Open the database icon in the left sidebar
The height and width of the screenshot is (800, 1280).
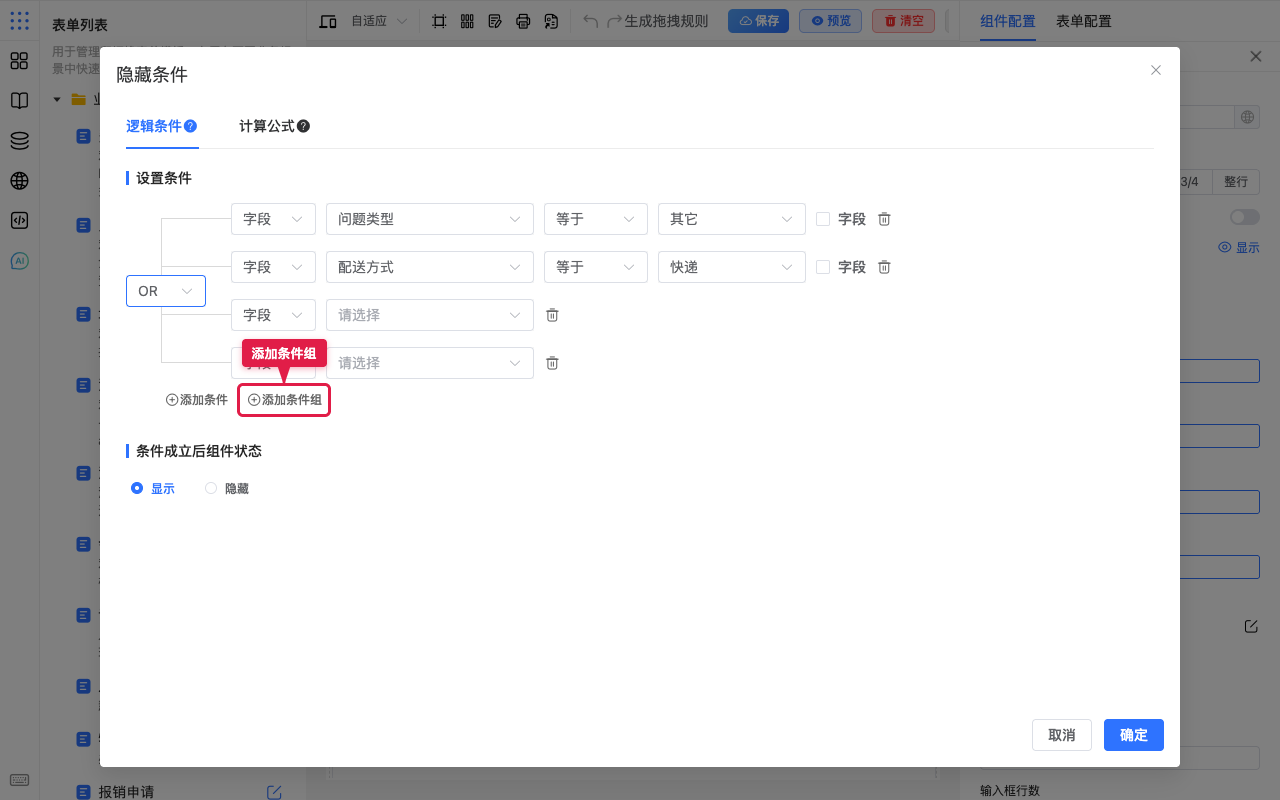point(19,141)
